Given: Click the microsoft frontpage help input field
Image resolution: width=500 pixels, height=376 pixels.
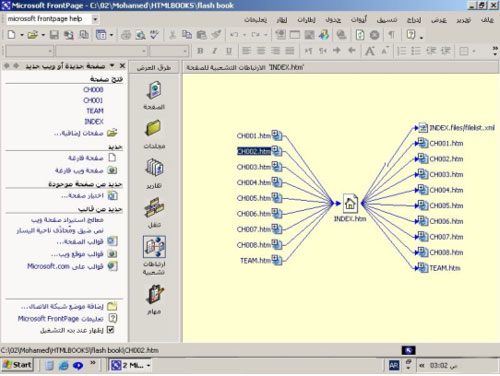Looking at the screenshot, I should point(48,19).
